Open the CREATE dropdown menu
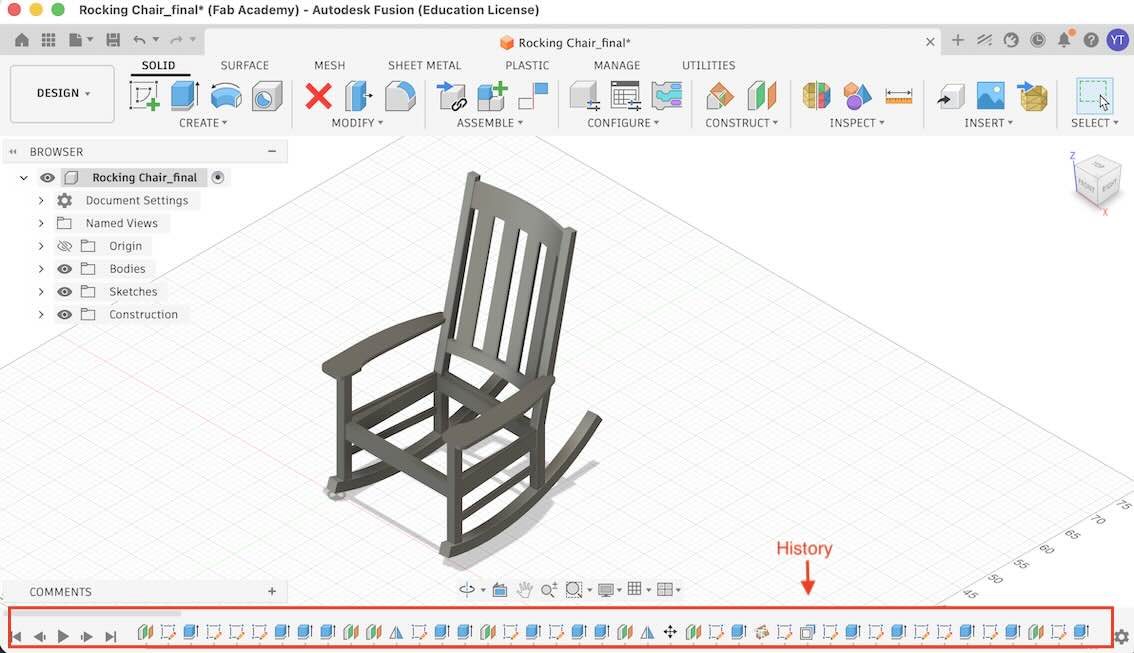Screen dimensions: 1134x653 tap(203, 123)
